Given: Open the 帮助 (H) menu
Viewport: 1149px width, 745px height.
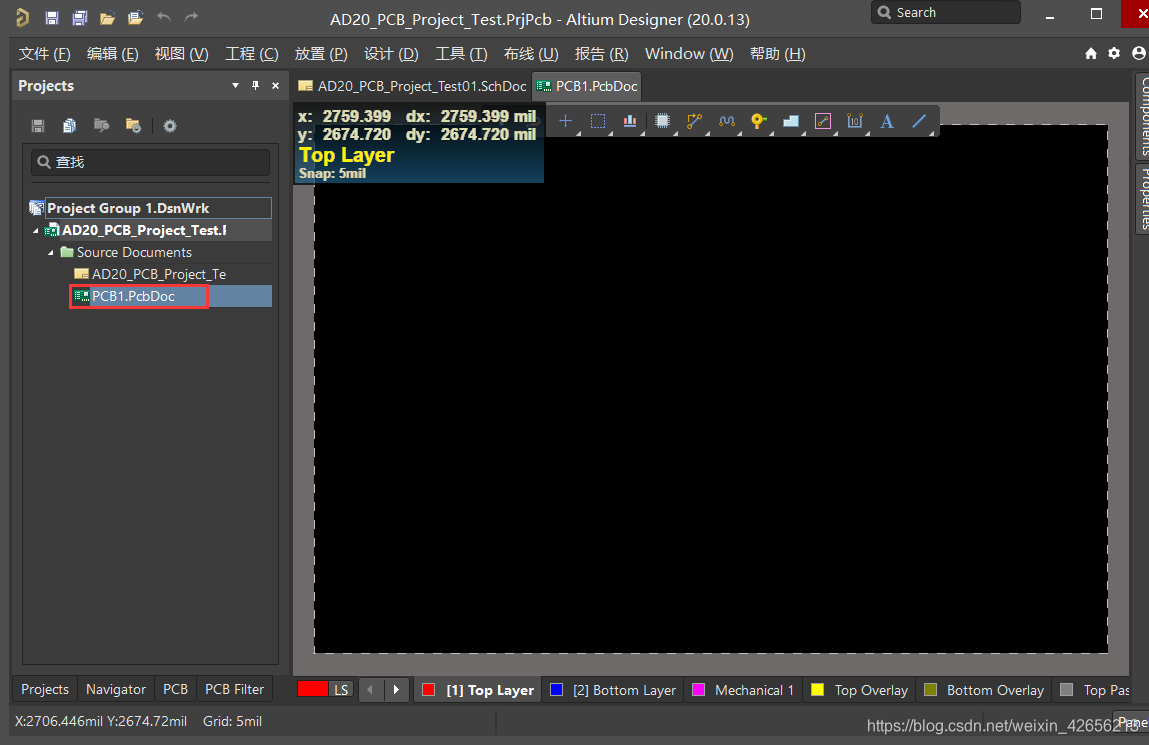Looking at the screenshot, I should tap(777, 53).
